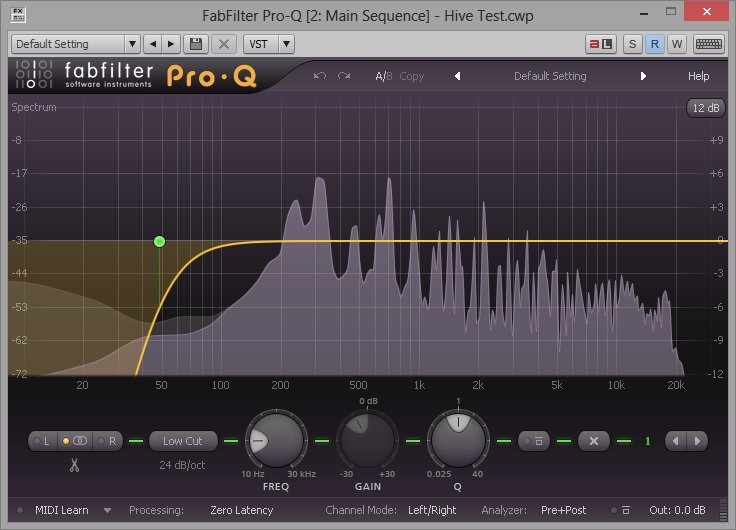Go to next preset arrow
Viewport: 736px width, 530px height.
click(x=643, y=76)
